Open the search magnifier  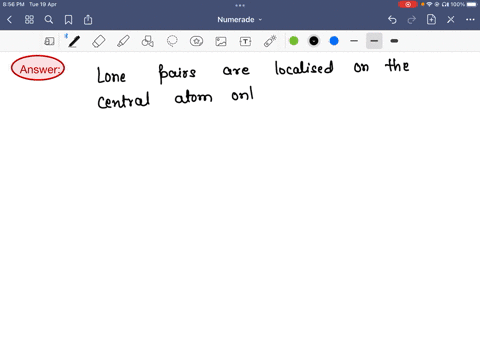49,20
